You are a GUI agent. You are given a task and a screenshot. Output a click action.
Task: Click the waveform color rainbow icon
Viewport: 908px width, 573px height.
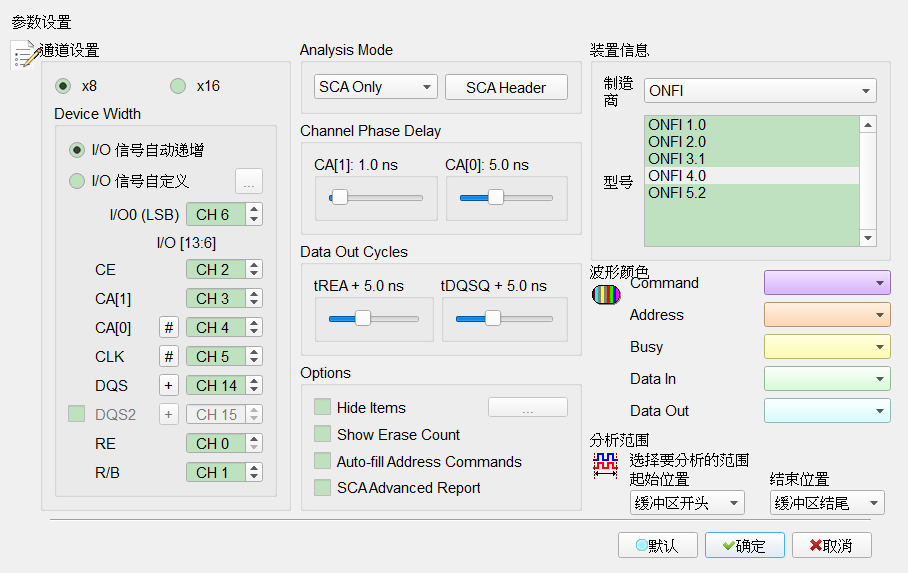[x=606, y=294]
